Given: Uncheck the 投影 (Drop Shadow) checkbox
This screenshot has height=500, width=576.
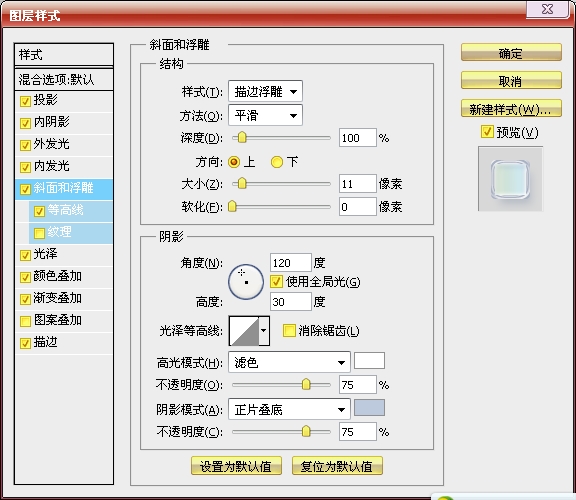Looking at the screenshot, I should pyautogui.click(x=25, y=101).
